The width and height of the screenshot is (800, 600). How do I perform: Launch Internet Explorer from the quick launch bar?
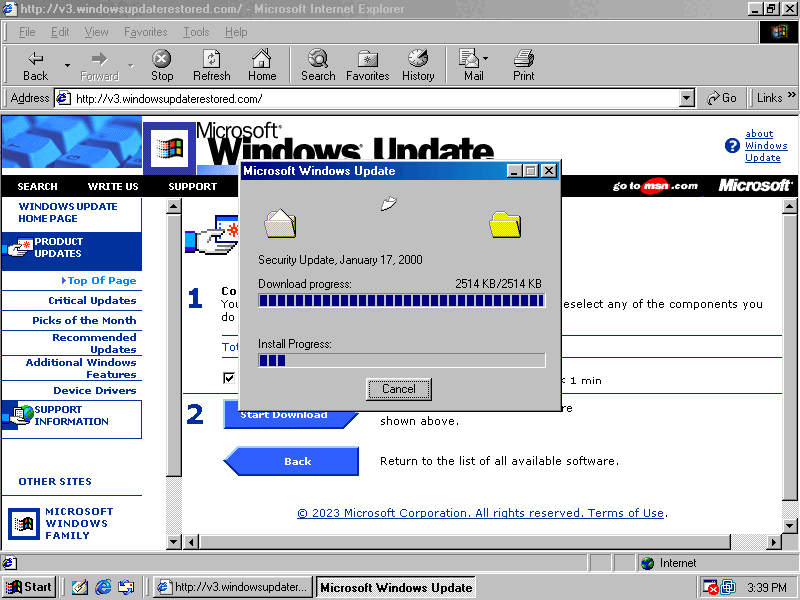coord(103,587)
